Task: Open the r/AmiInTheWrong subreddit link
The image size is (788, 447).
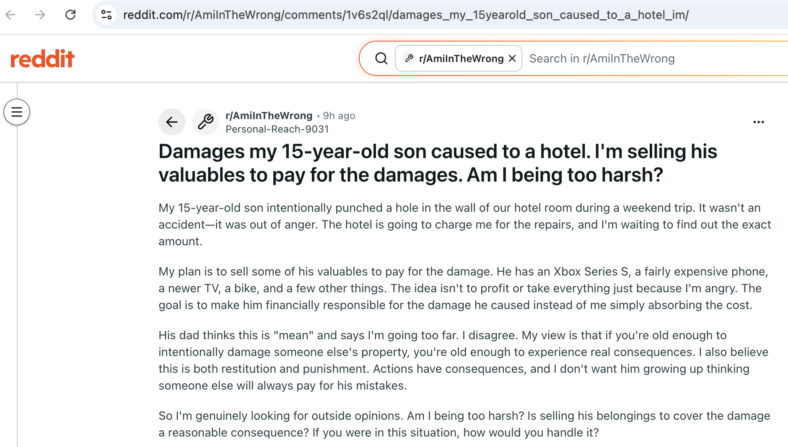Action: (269, 116)
